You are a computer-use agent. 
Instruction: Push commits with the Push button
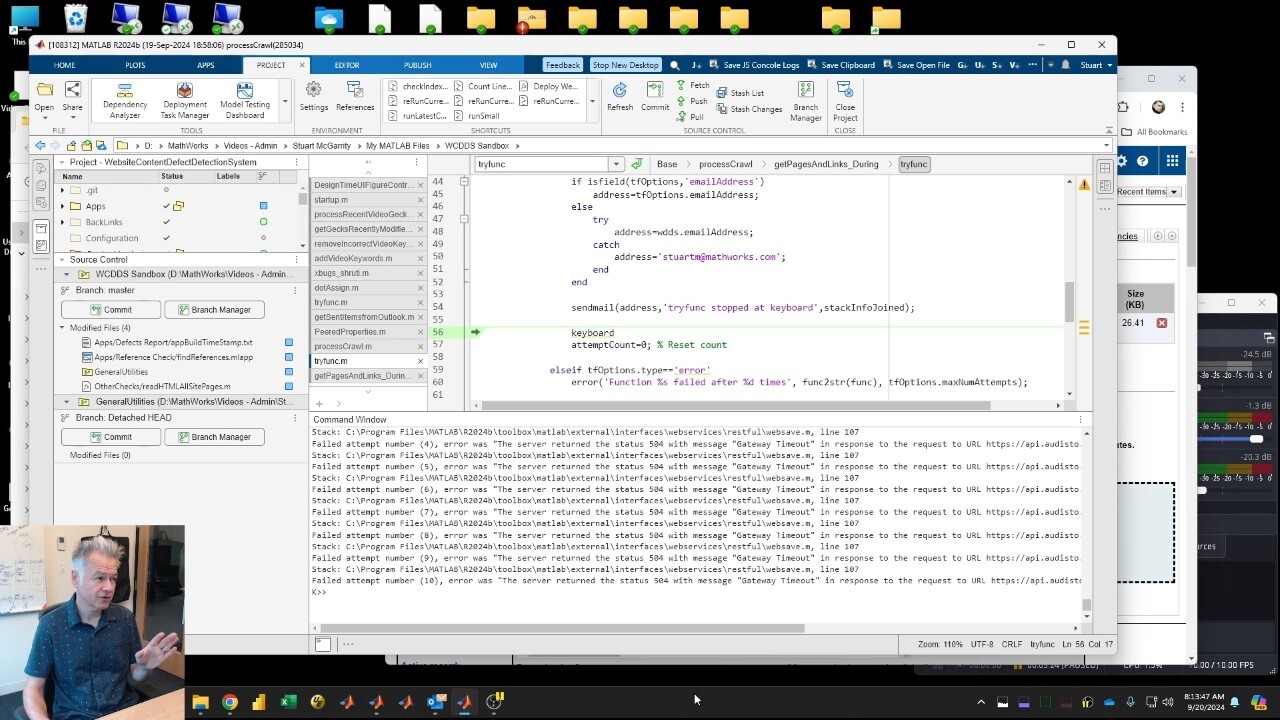click(692, 101)
